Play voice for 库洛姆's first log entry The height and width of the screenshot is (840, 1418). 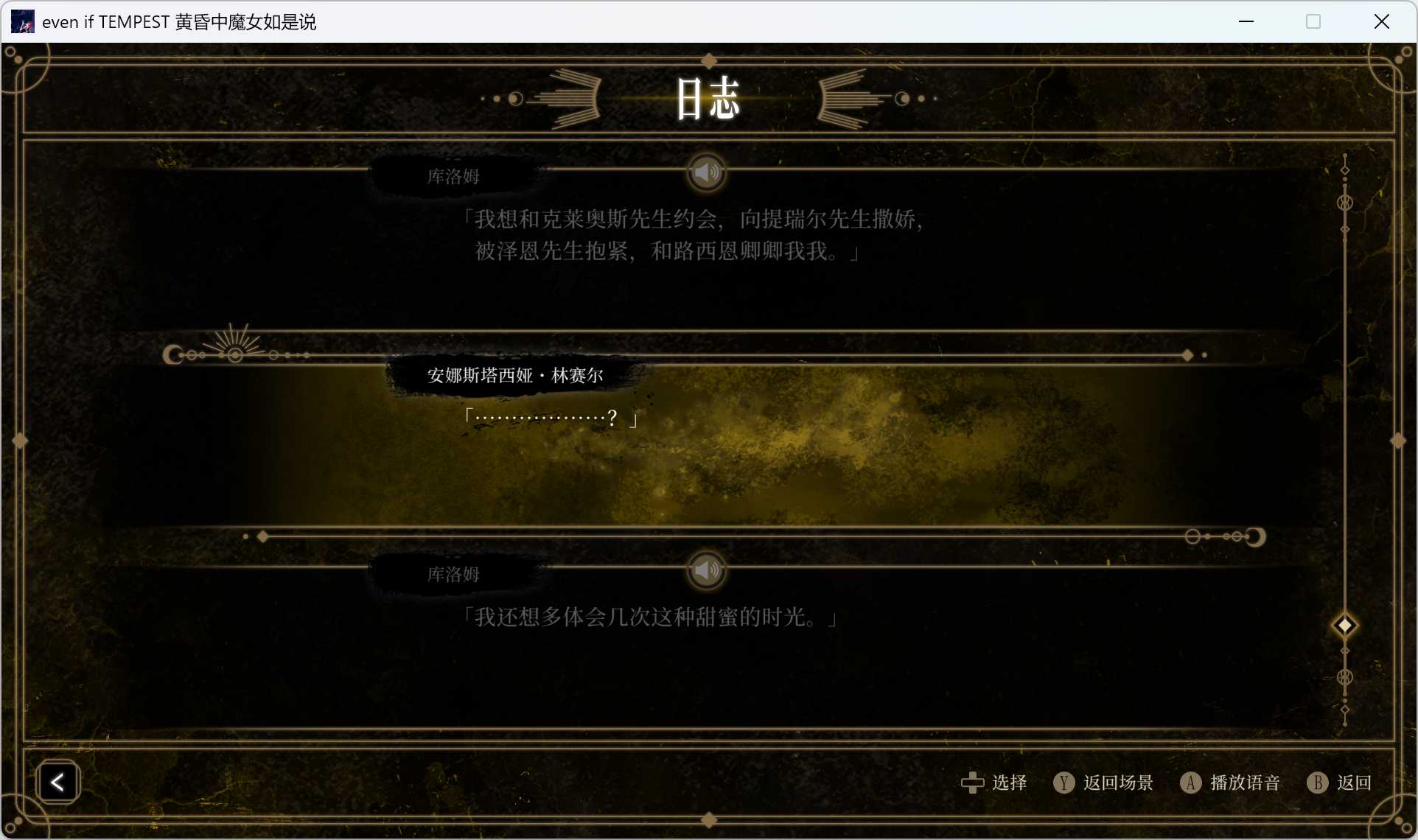tap(706, 172)
